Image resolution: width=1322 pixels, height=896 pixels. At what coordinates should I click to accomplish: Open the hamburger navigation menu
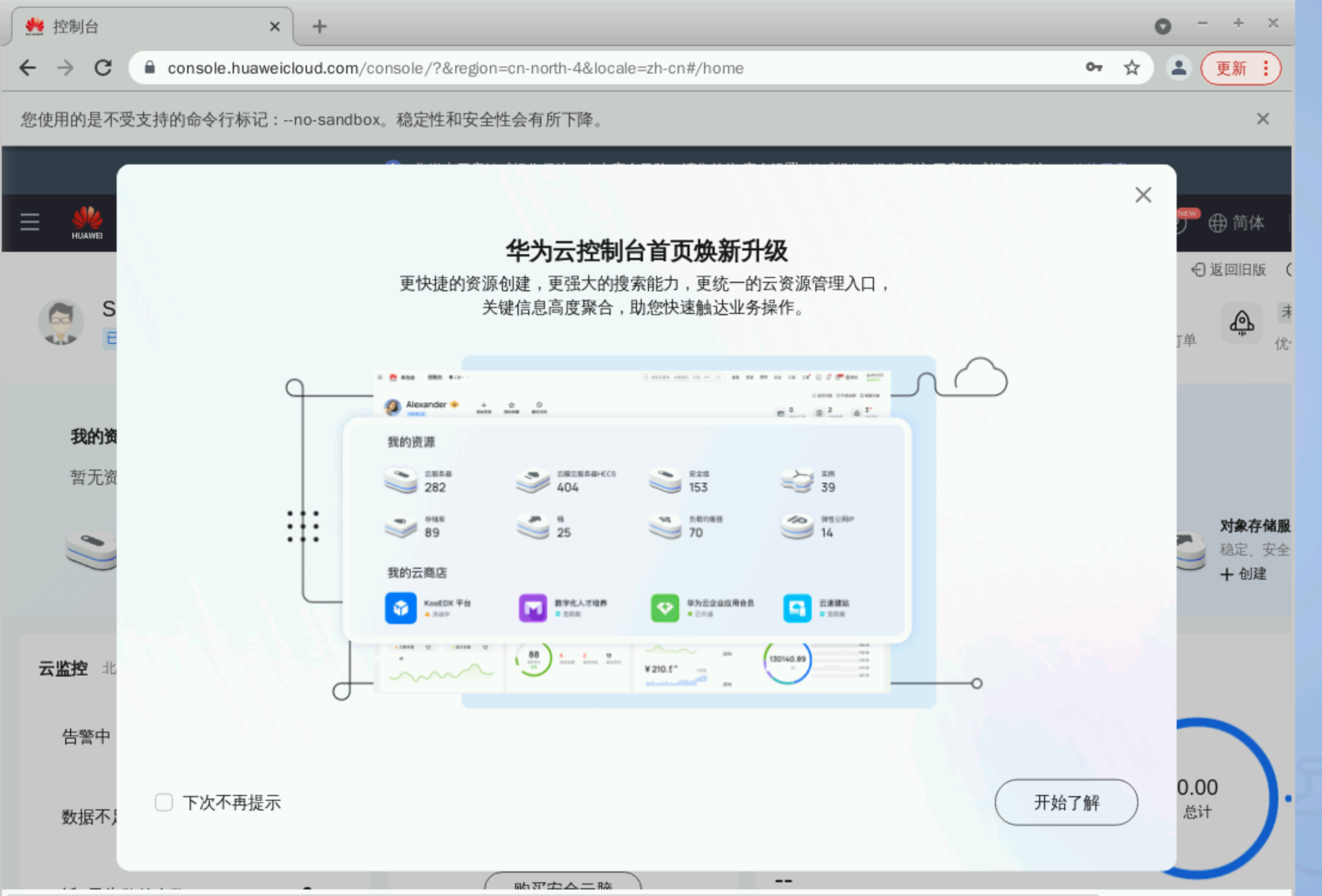[x=29, y=222]
